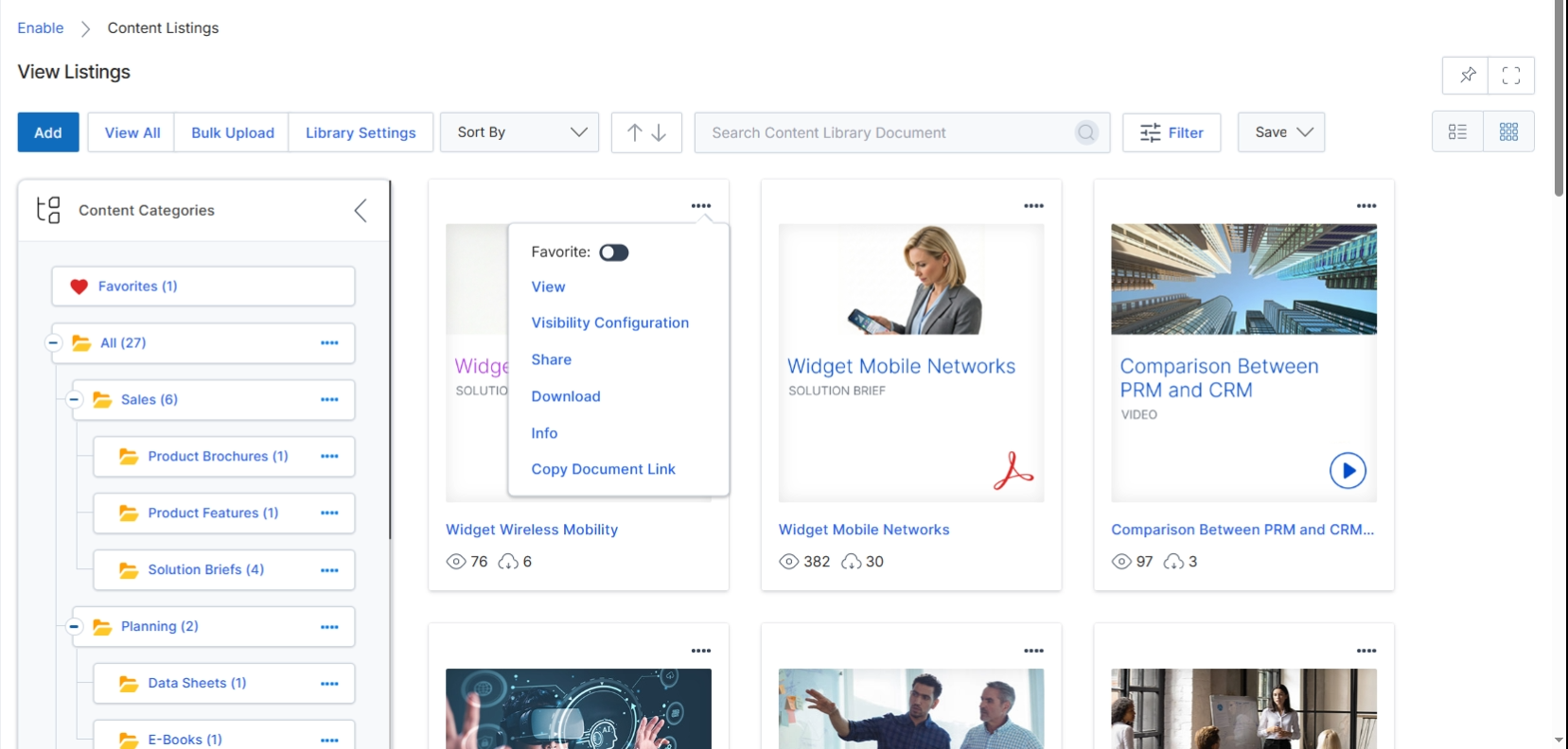This screenshot has height=749, width=1568.
Task: Click the VR headset thumbnail
Action: coord(578,709)
